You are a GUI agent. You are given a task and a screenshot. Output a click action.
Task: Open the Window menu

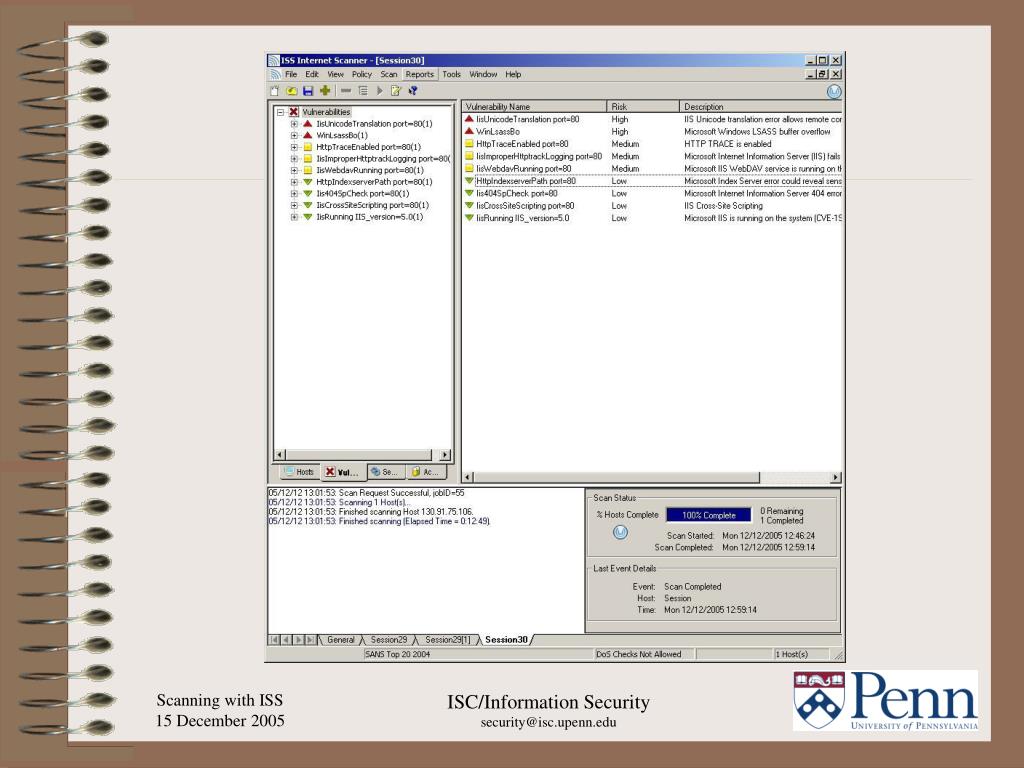click(x=483, y=74)
